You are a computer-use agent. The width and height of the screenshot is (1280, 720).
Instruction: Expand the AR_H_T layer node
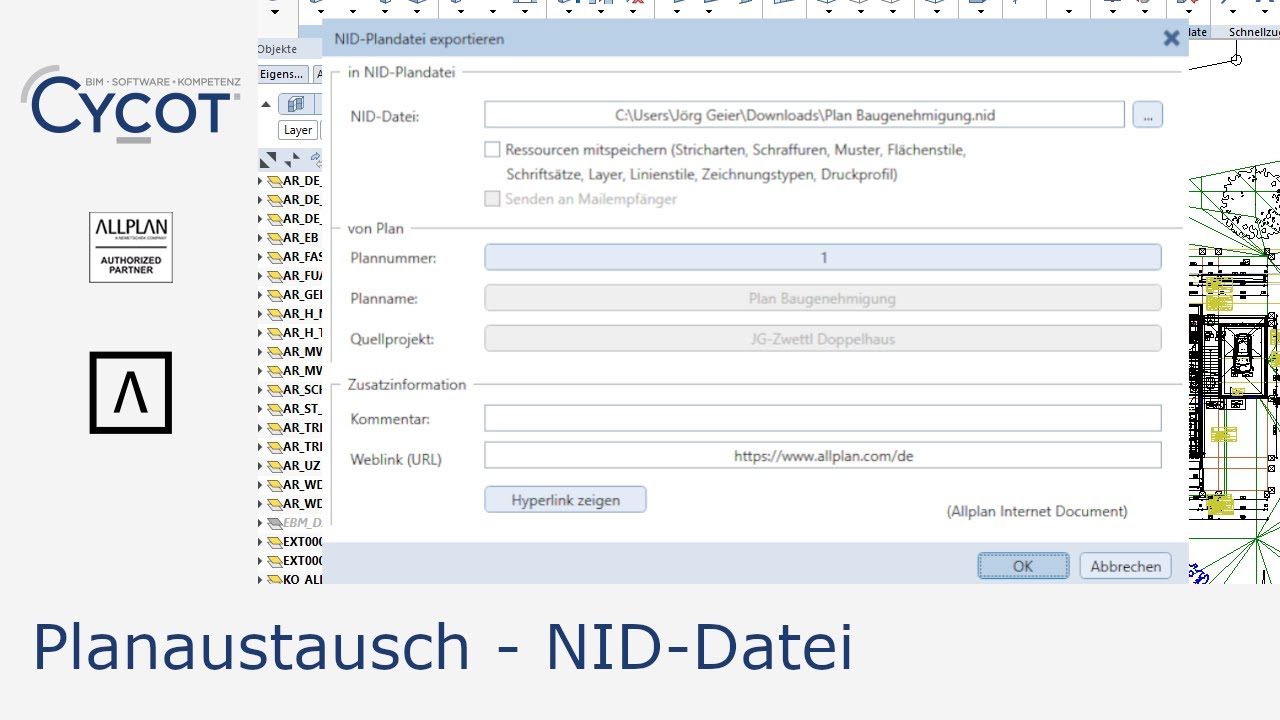coord(261,333)
